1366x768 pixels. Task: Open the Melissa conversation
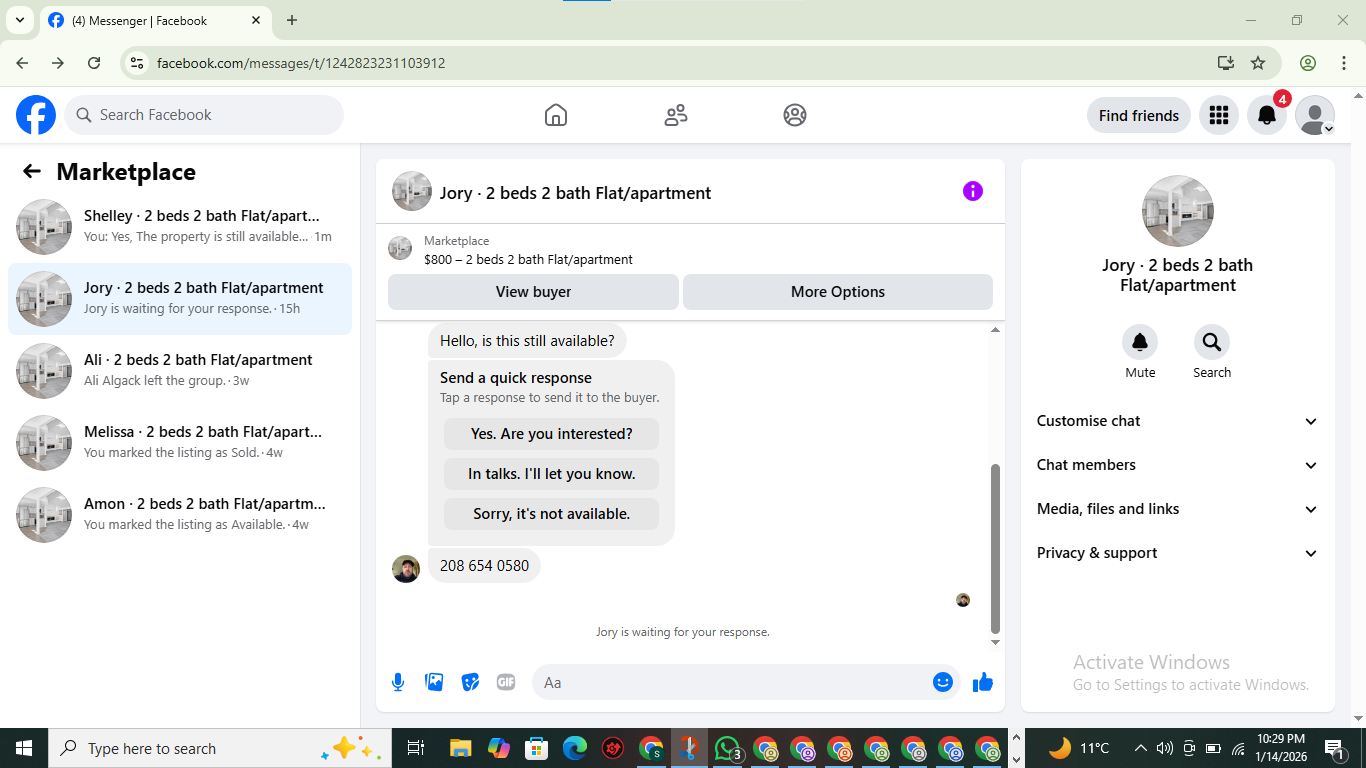[x=180, y=443]
